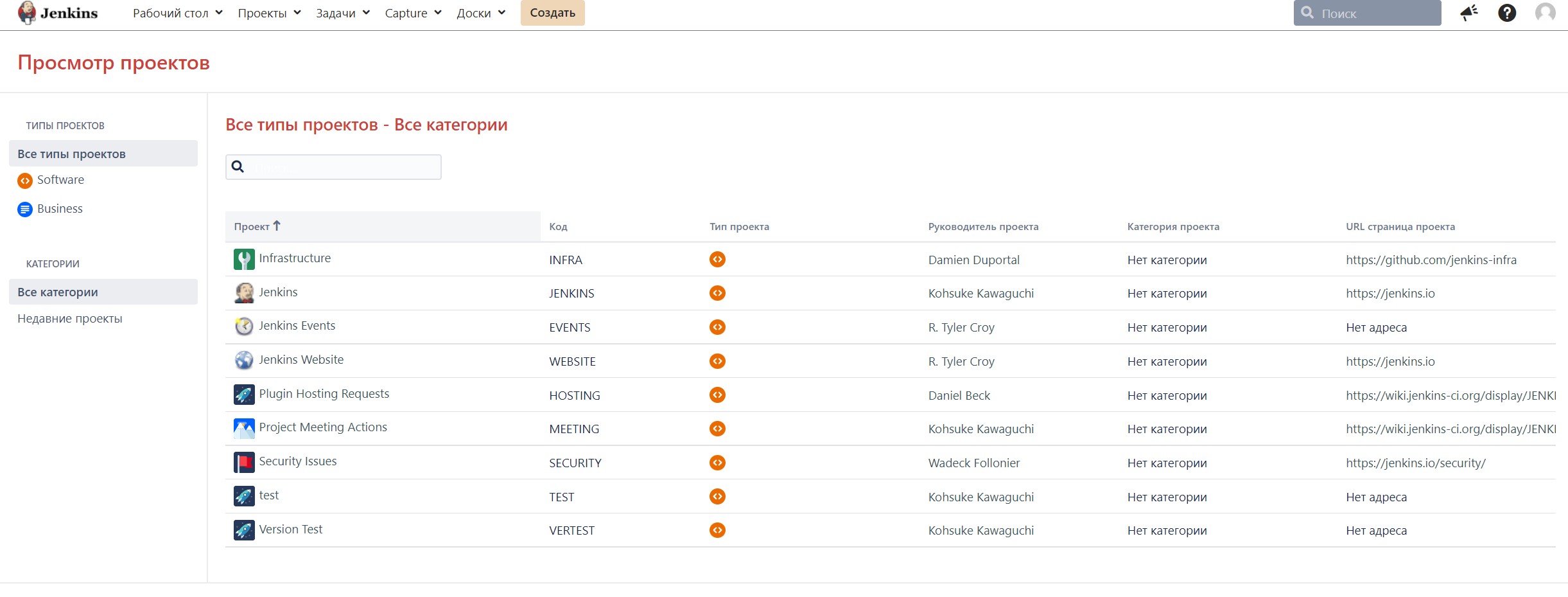The image size is (1568, 597).
Task: Expand the Проекты dropdown menu
Action: [269, 13]
